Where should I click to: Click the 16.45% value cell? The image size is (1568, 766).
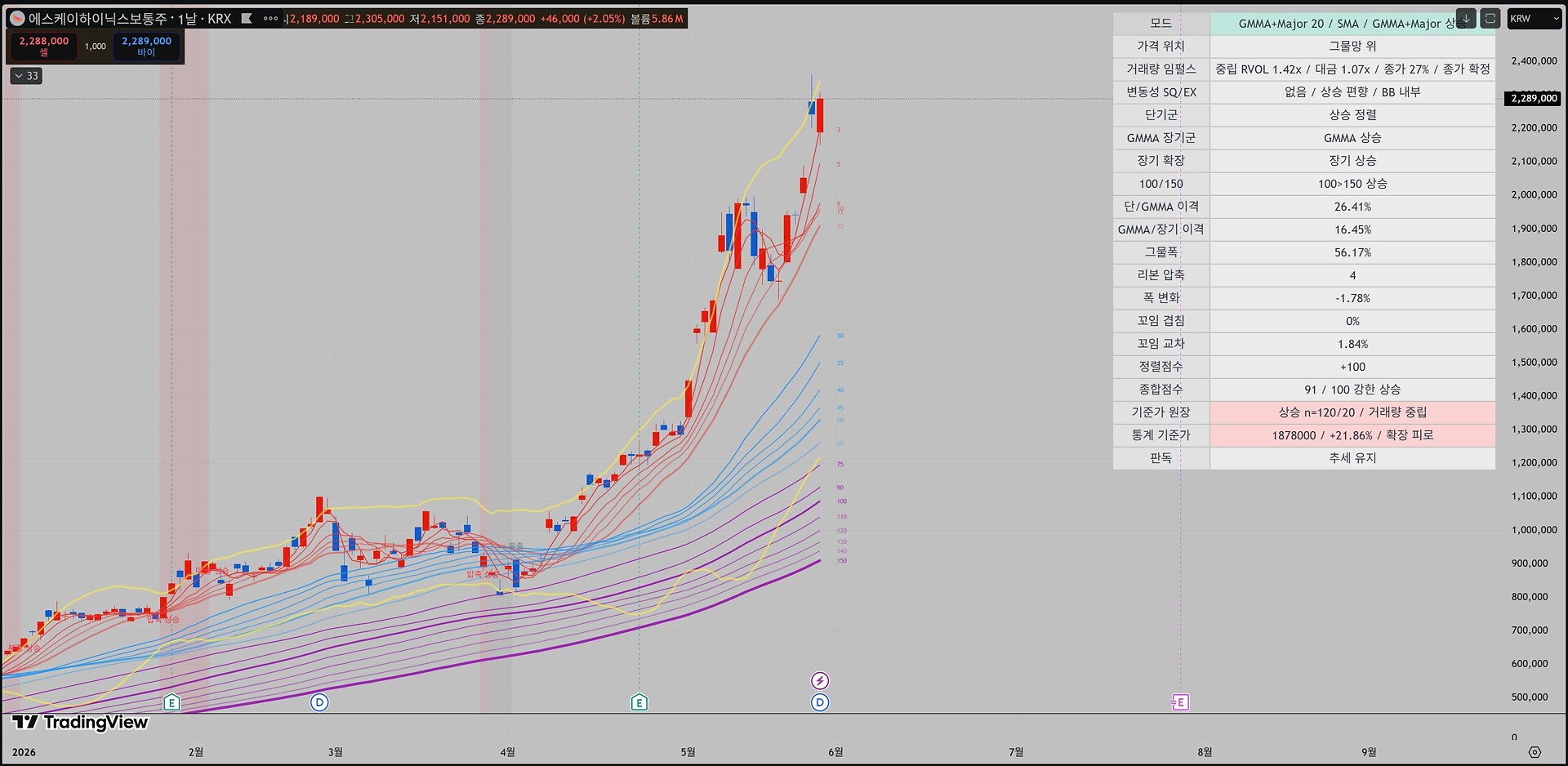(x=1352, y=229)
